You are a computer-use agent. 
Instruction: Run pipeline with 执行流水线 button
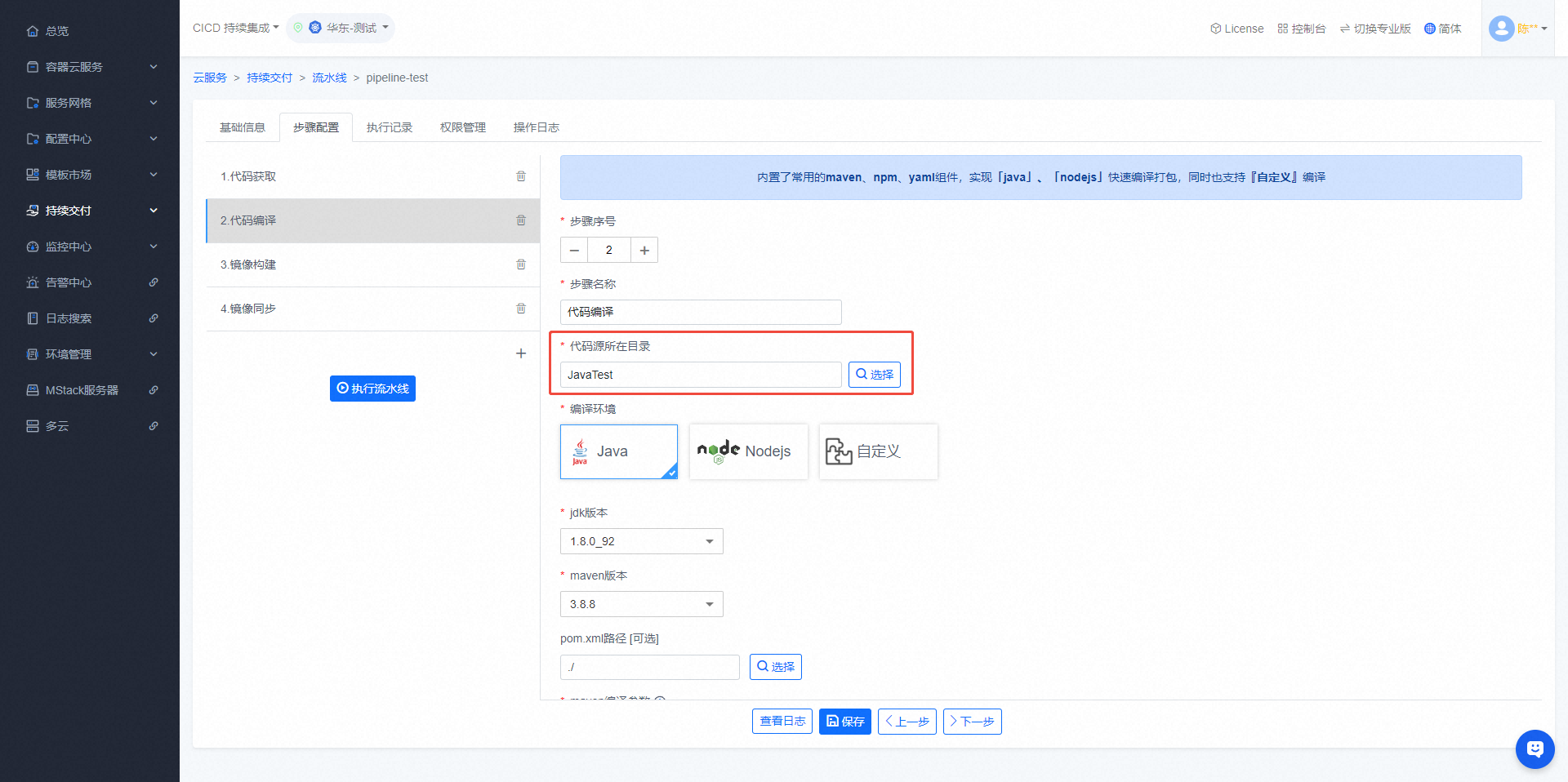(372, 389)
